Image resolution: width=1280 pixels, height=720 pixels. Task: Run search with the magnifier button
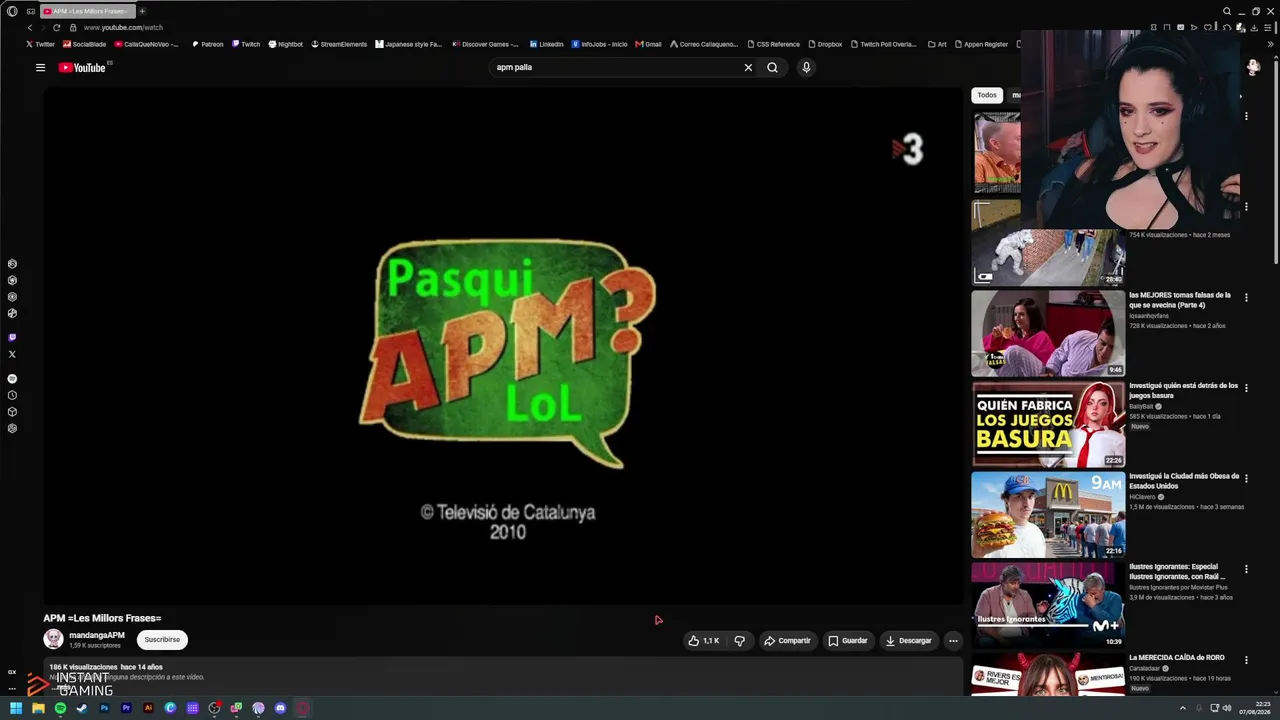pyautogui.click(x=772, y=68)
